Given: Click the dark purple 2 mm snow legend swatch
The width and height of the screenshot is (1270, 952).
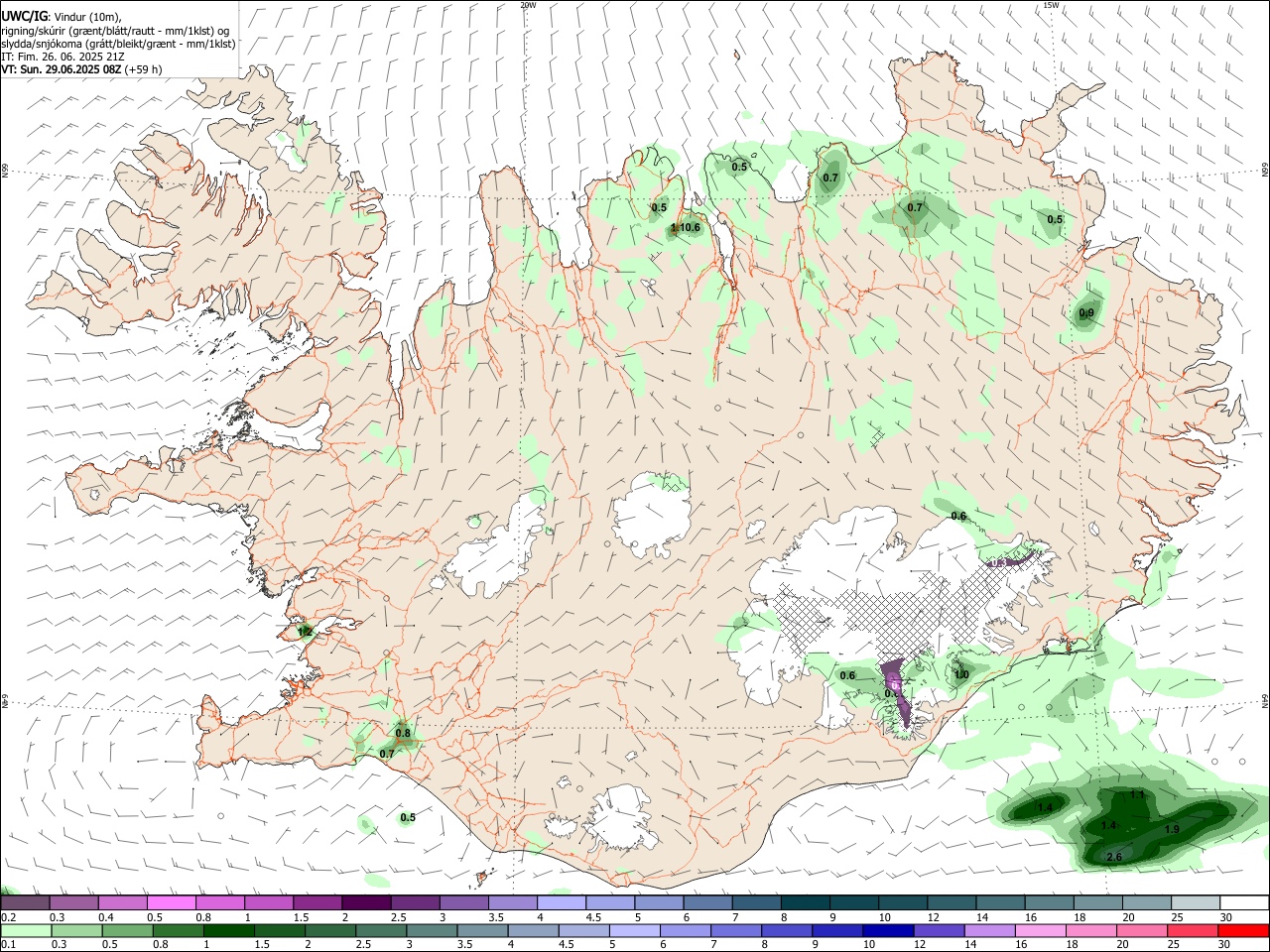Looking at the screenshot, I should 366,903.
